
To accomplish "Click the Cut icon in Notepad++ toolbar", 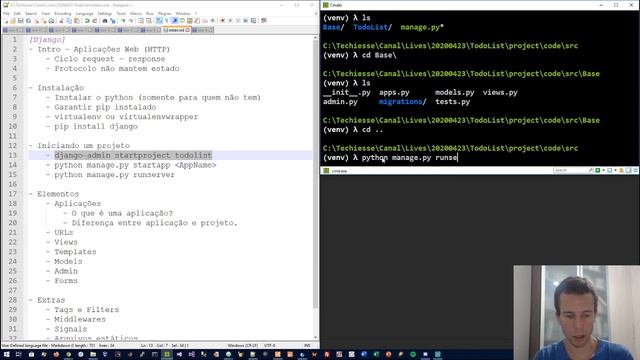I will tap(61, 20).
